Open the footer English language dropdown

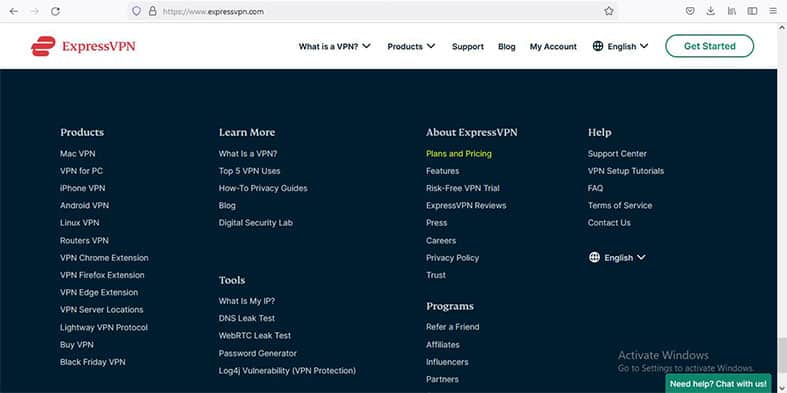[x=617, y=257]
